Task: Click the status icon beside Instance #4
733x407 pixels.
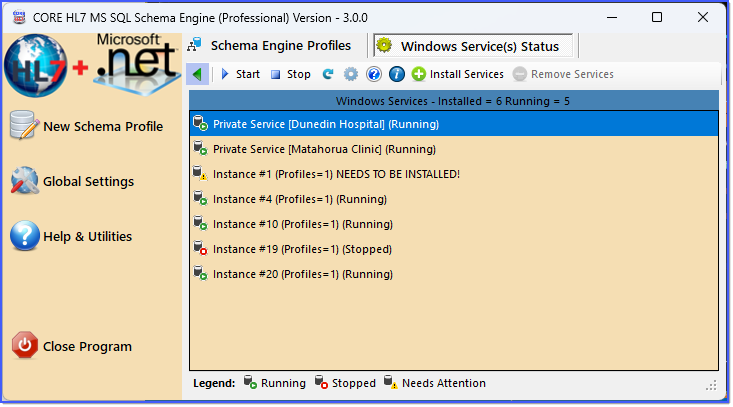Action: [x=200, y=198]
